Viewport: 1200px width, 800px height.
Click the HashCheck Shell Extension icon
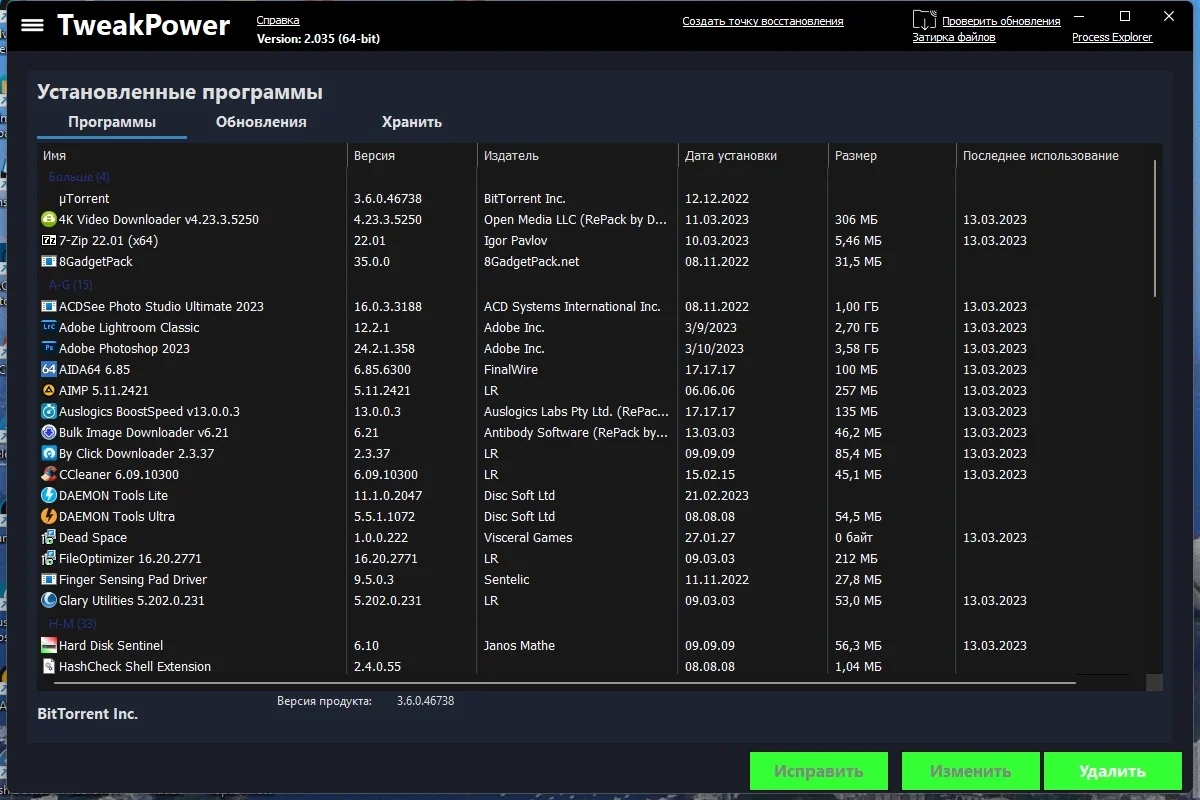point(49,666)
